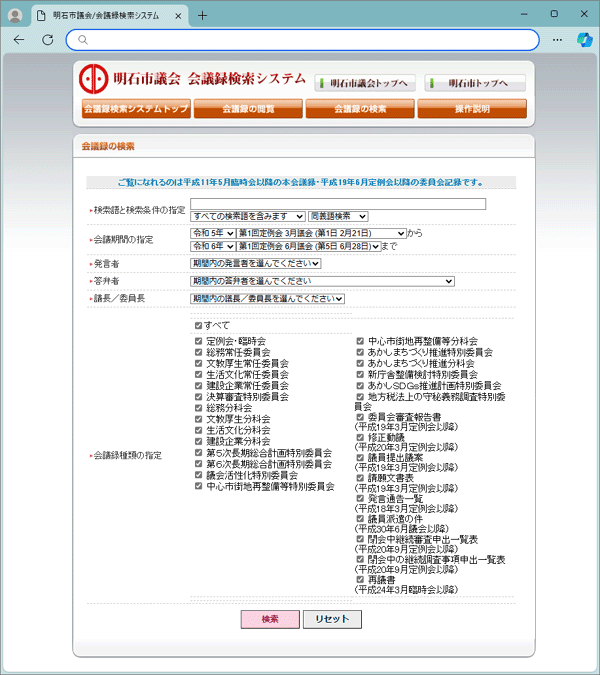This screenshot has width=600, height=675.
Task: Open 答弁者 respondent dropdown
Action: click(322, 281)
